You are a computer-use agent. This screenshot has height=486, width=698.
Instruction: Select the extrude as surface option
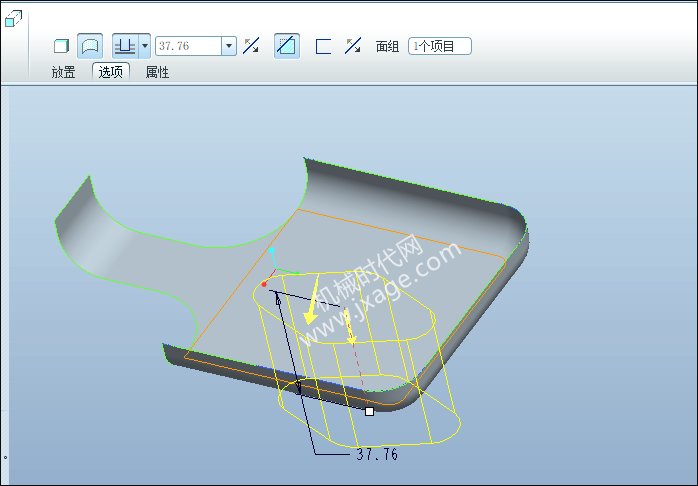[x=90, y=46]
